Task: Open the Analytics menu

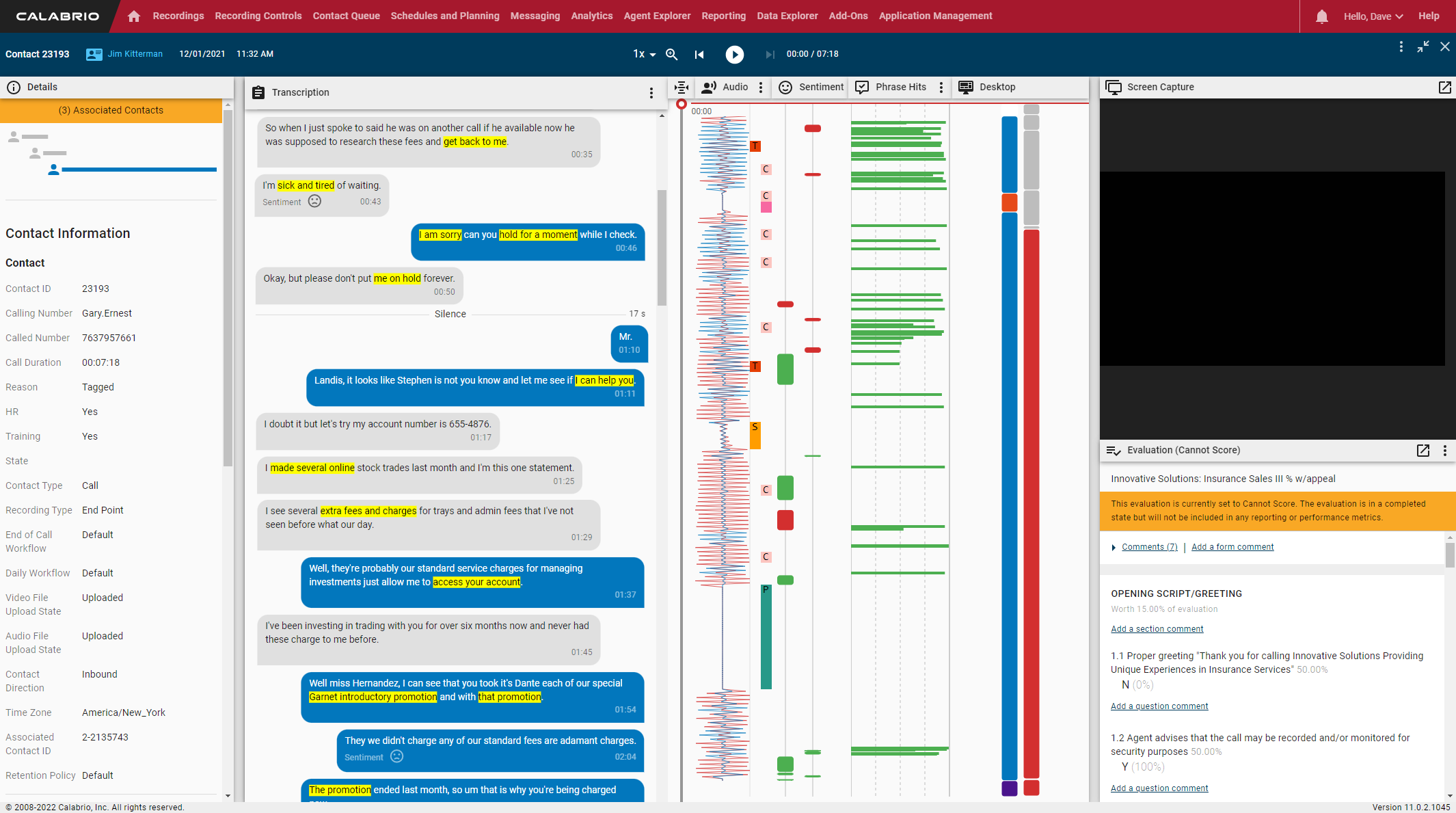Action: 591,16
